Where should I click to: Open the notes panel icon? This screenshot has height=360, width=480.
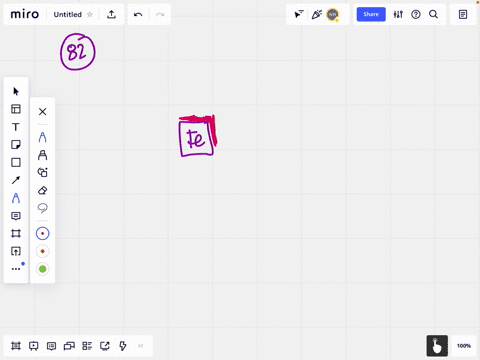[x=463, y=14]
